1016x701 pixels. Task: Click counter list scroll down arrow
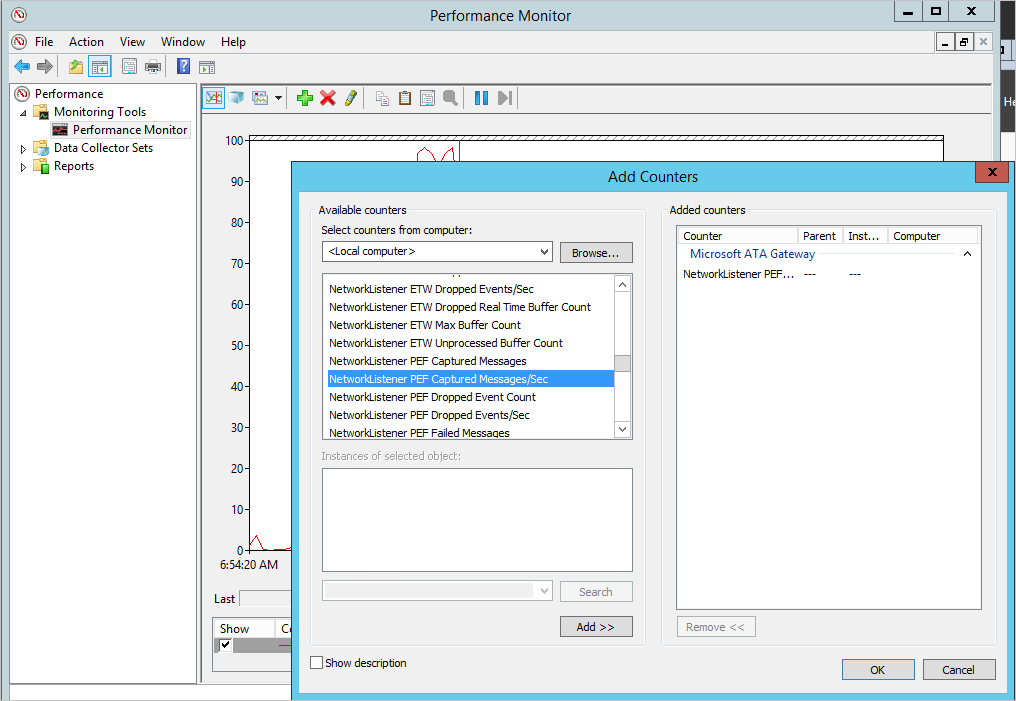(623, 429)
